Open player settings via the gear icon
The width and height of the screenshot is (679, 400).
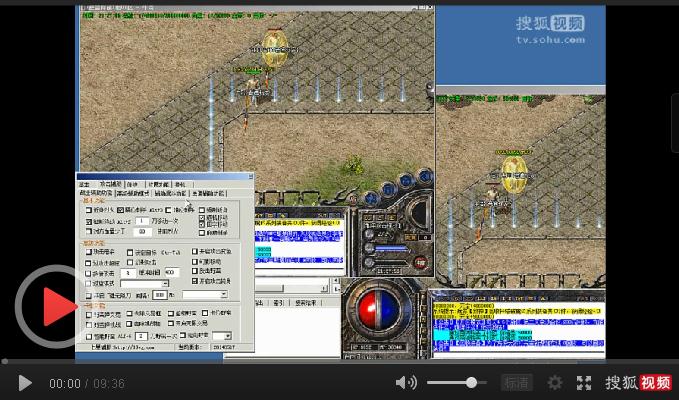tap(555, 383)
